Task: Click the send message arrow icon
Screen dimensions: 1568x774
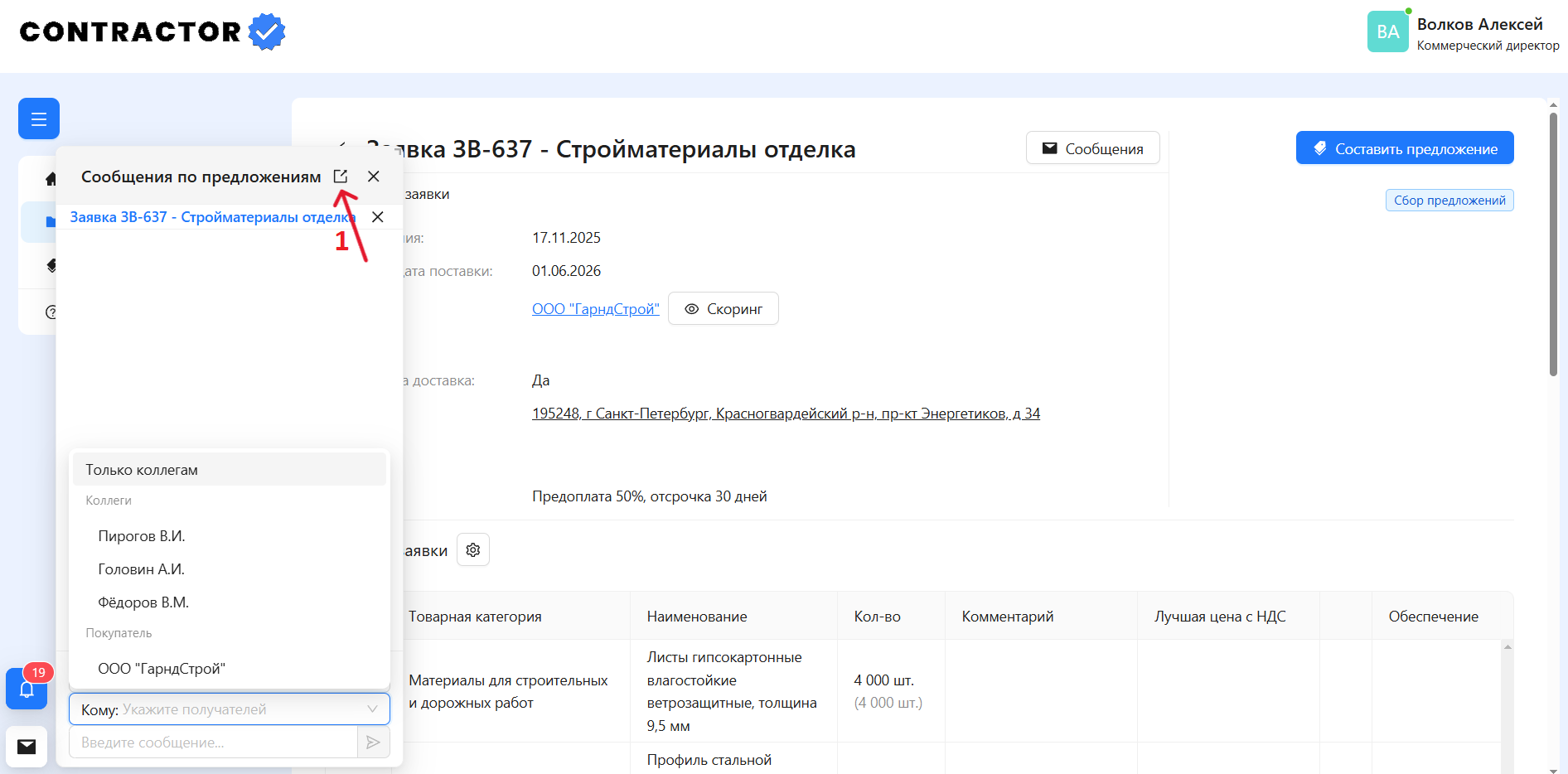Action: coord(374,742)
